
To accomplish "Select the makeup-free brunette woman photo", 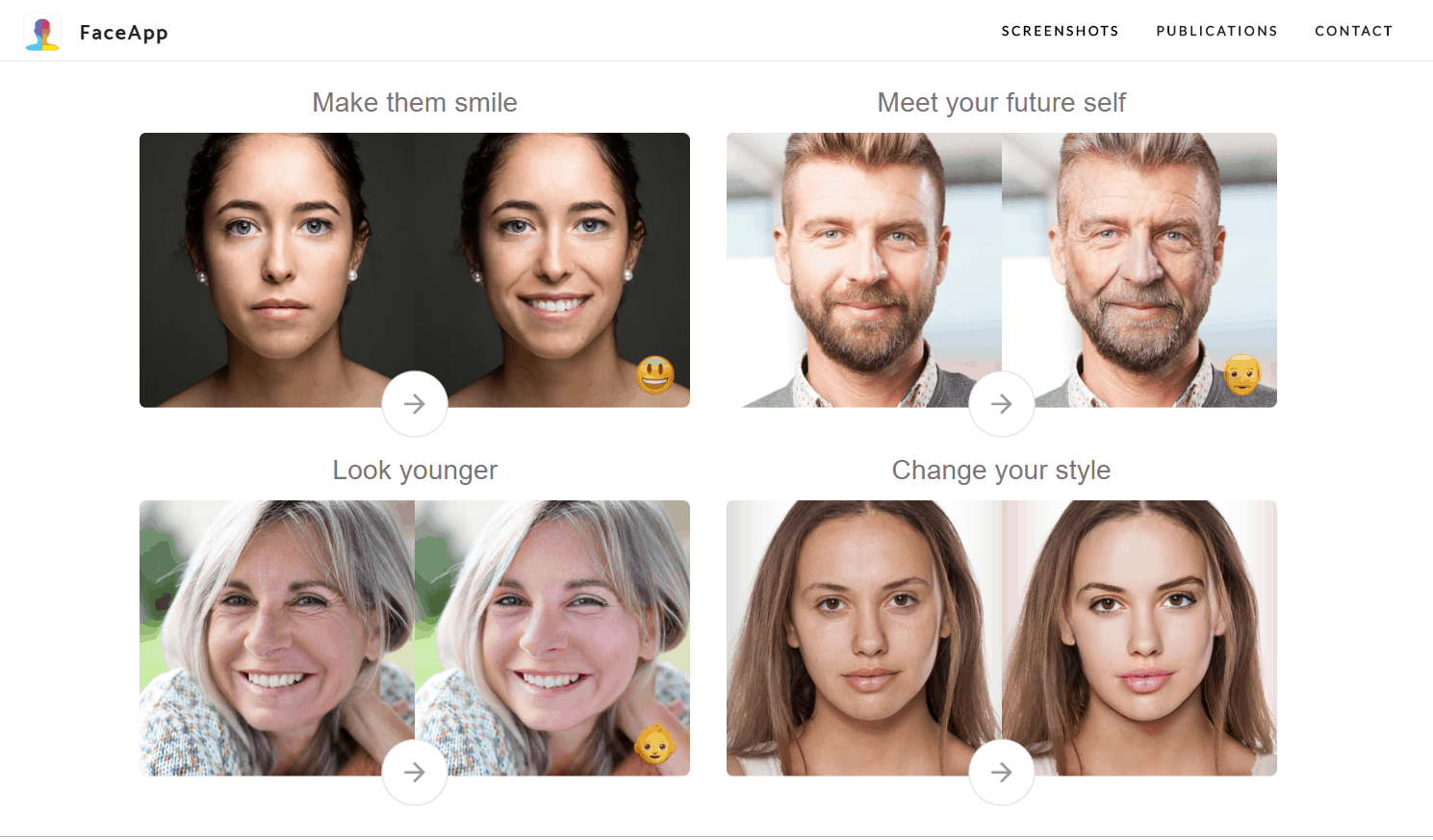I will tap(864, 638).
